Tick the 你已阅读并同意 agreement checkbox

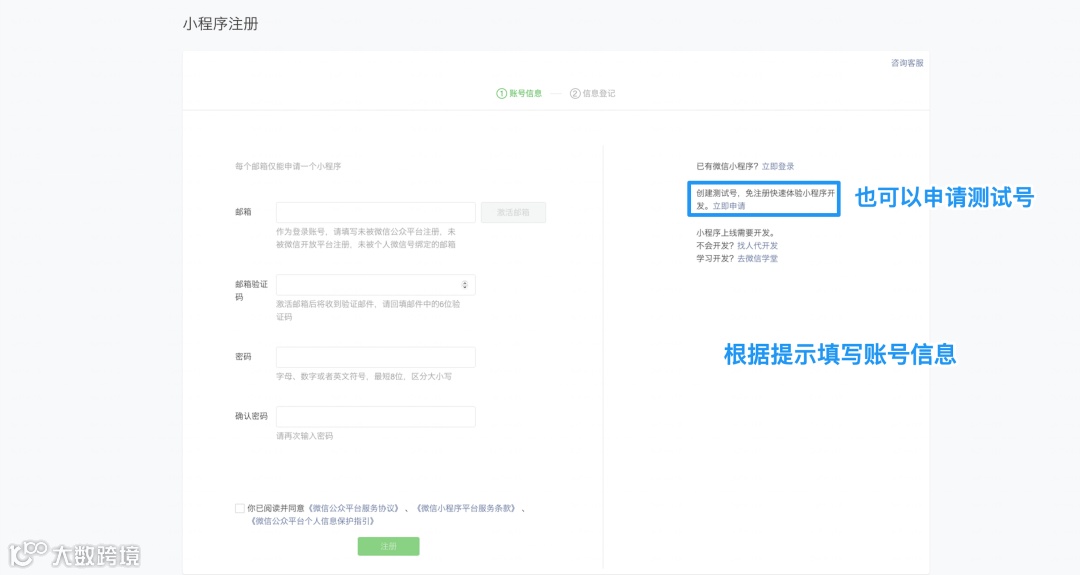tap(240, 508)
